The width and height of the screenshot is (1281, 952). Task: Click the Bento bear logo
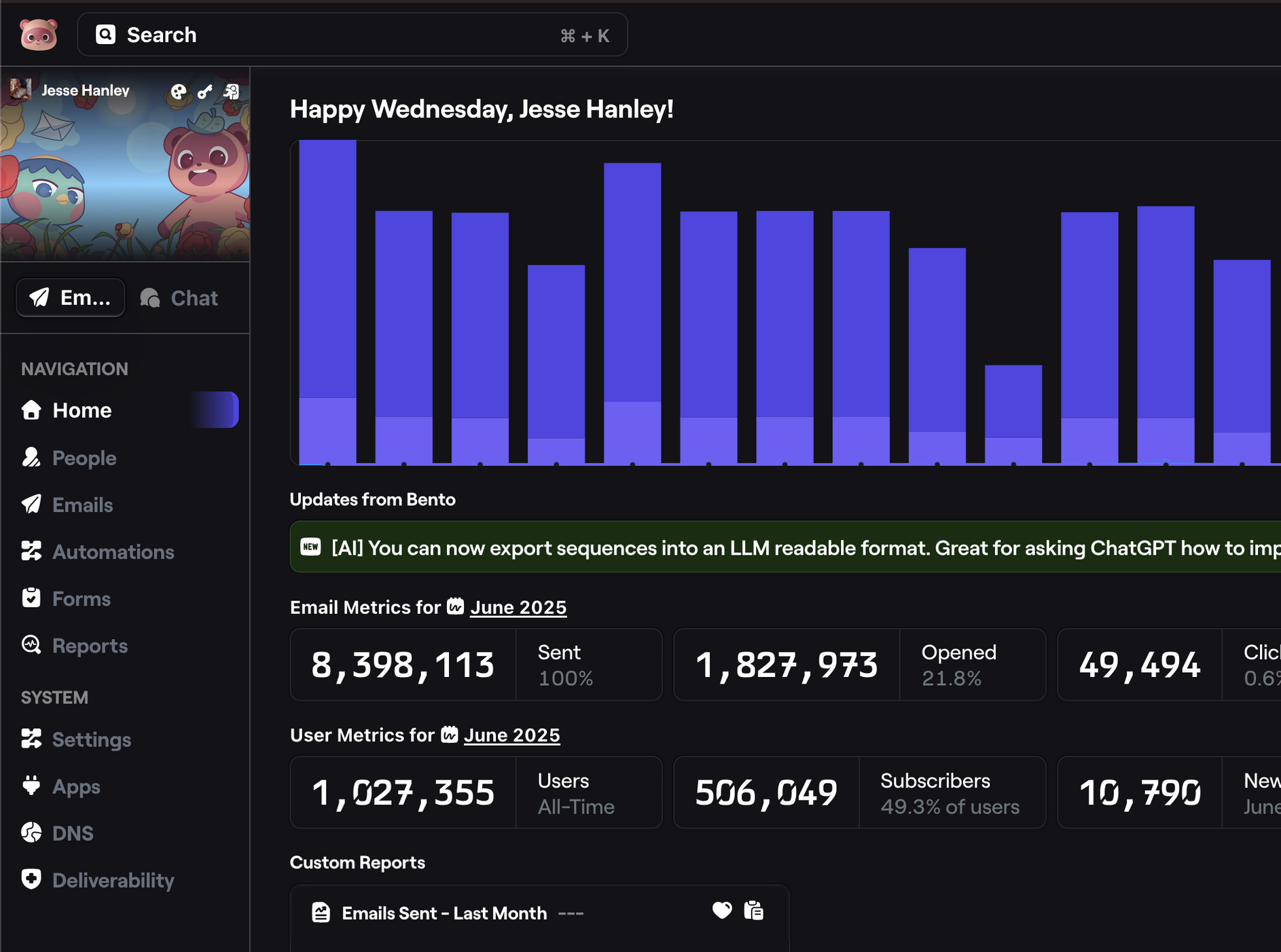point(39,34)
